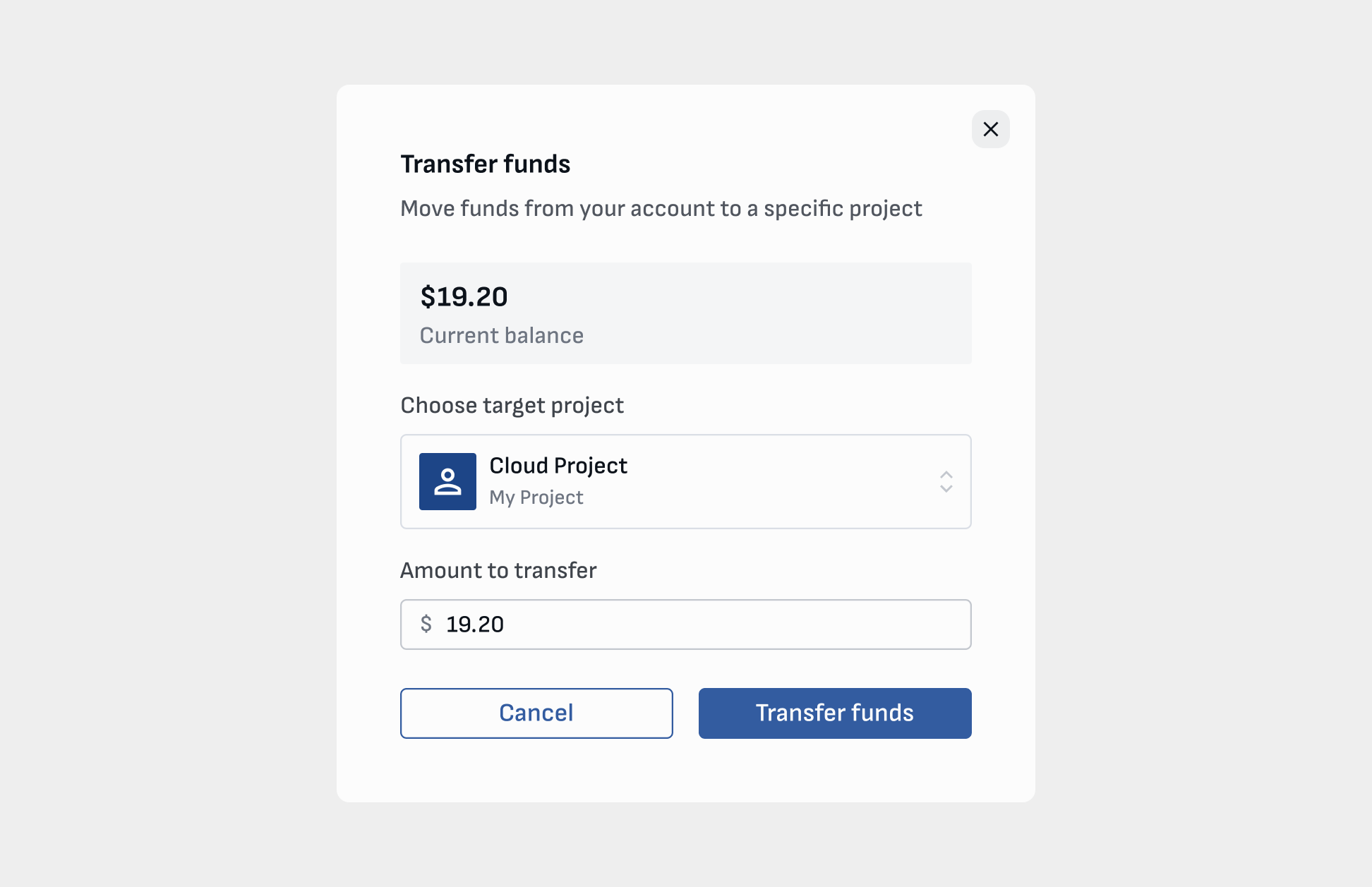Click the blue project avatar icon
The image size is (1372, 887).
pos(447,481)
